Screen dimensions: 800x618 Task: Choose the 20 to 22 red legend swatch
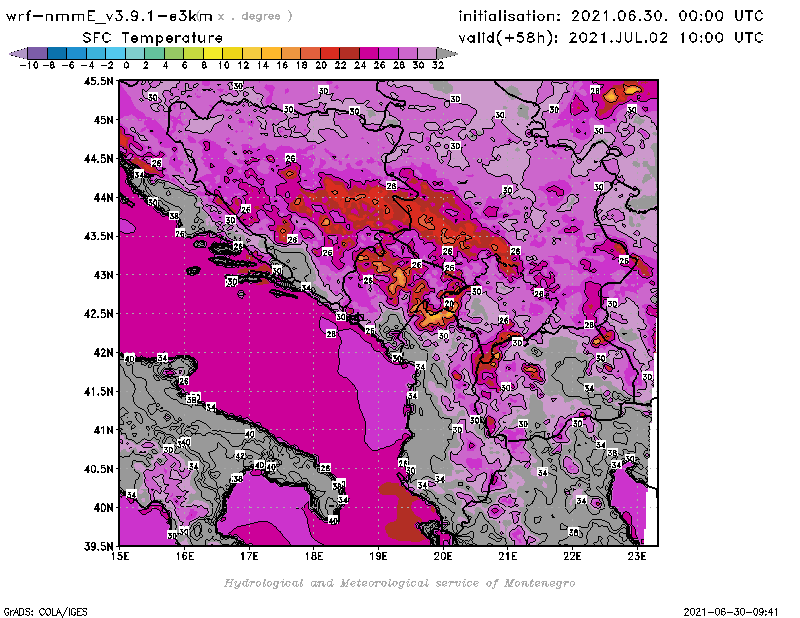329,53
